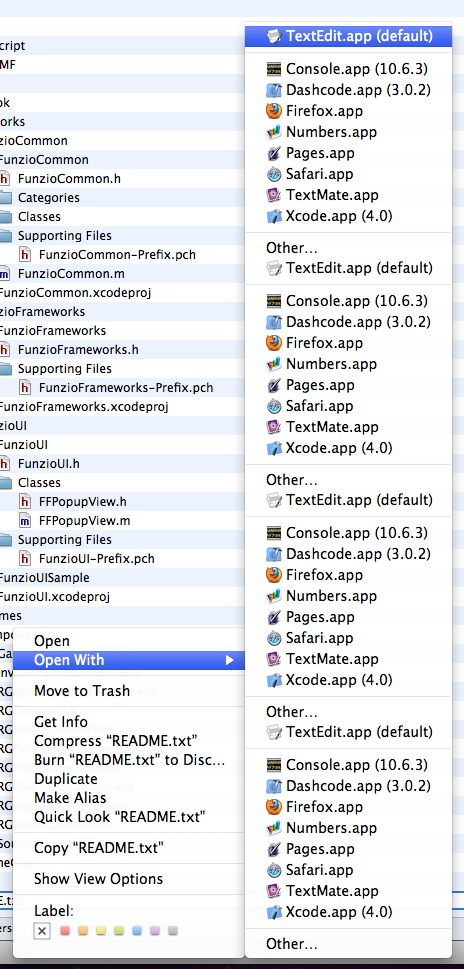Select the FunzioCommon.m source file icon
This screenshot has height=969, width=464.
(5, 274)
